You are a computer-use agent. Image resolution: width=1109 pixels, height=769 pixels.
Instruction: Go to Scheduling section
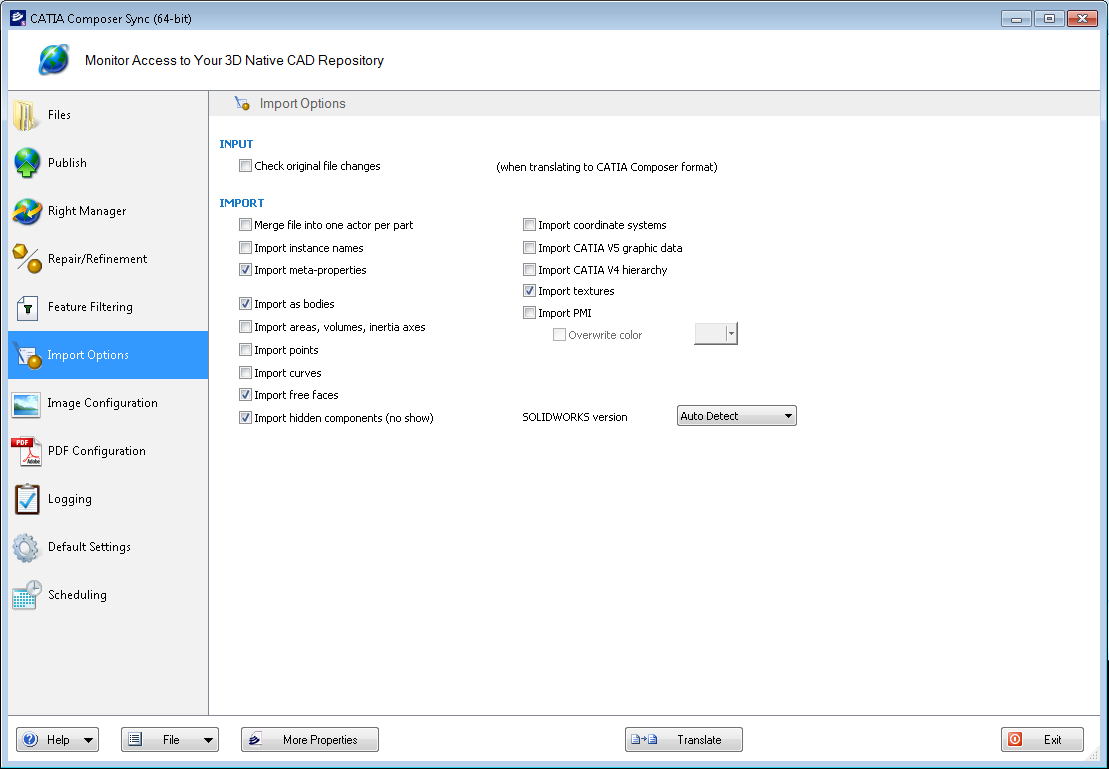pos(108,595)
